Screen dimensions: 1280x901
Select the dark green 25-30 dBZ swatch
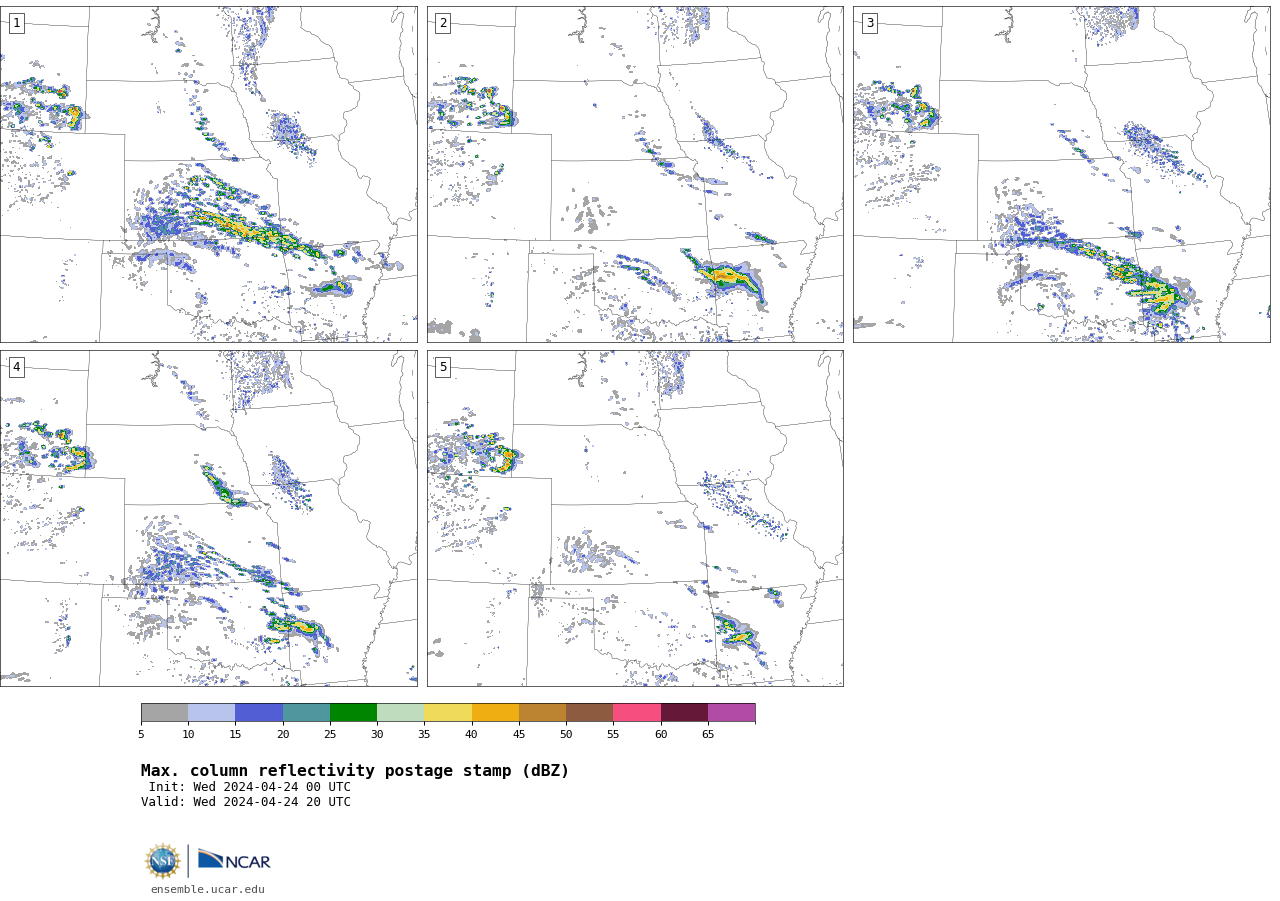353,713
